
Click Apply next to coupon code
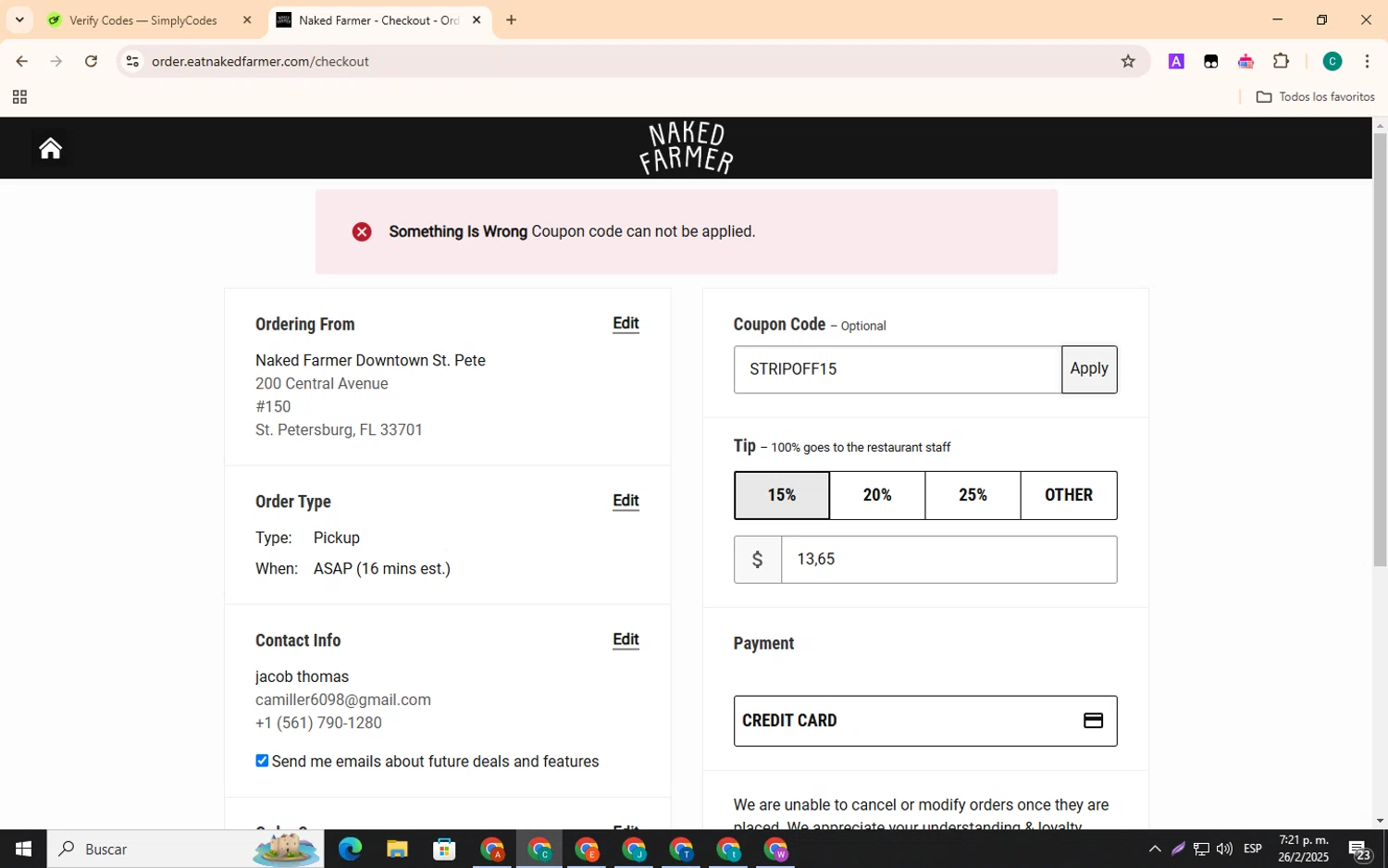(1089, 369)
